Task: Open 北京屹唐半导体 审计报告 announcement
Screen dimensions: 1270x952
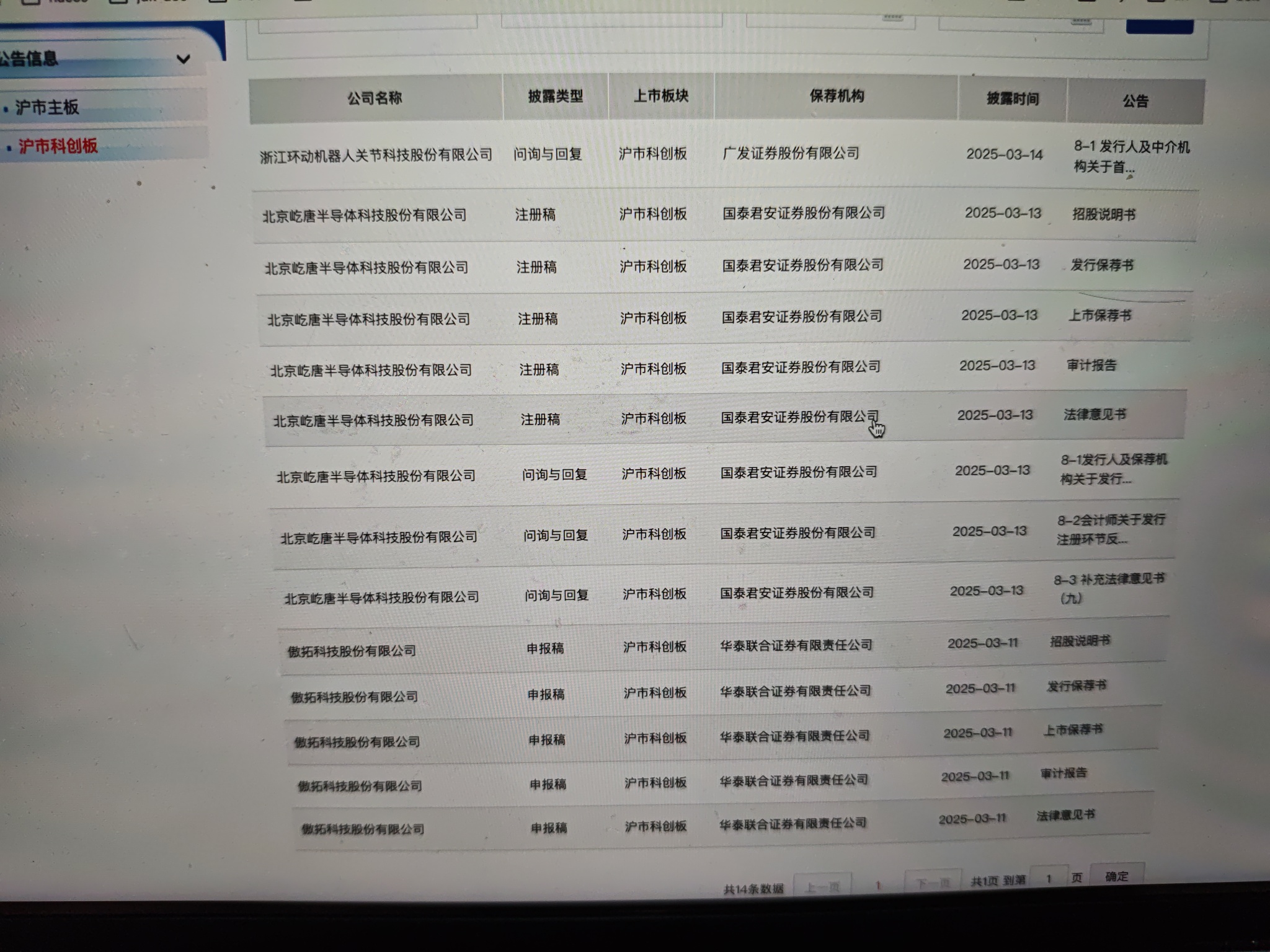Action: [1091, 366]
